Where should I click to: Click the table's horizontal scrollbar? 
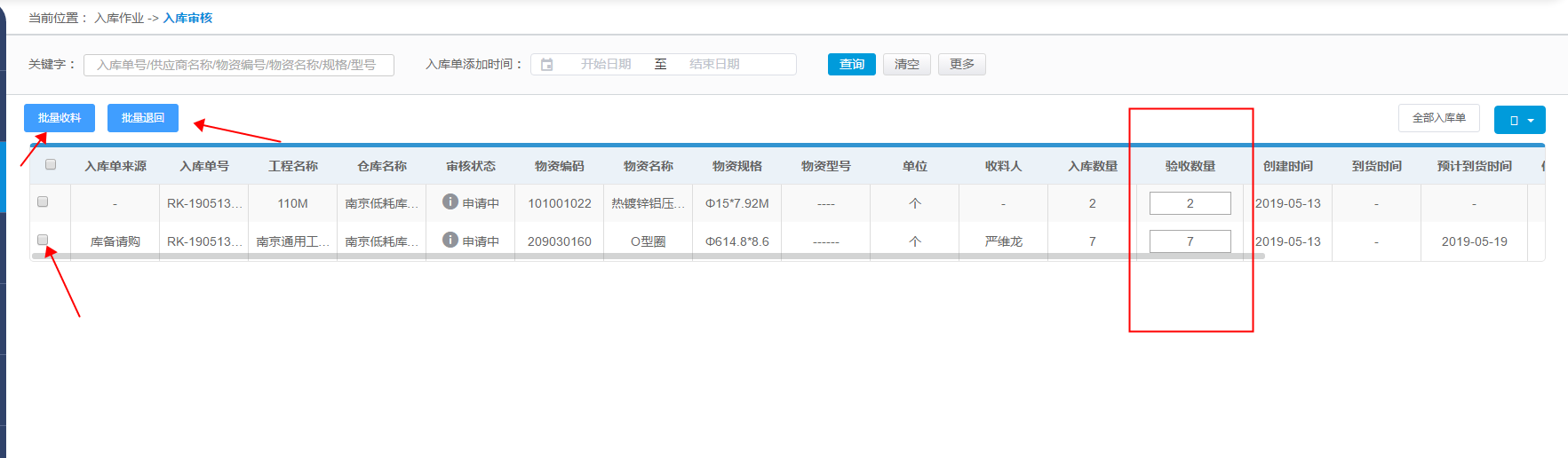(x=649, y=257)
